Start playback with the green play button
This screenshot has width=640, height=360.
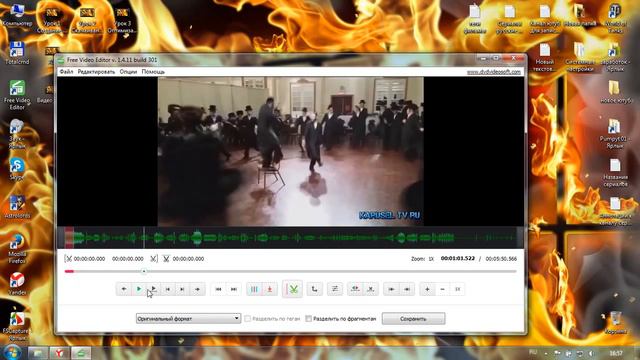[139, 289]
